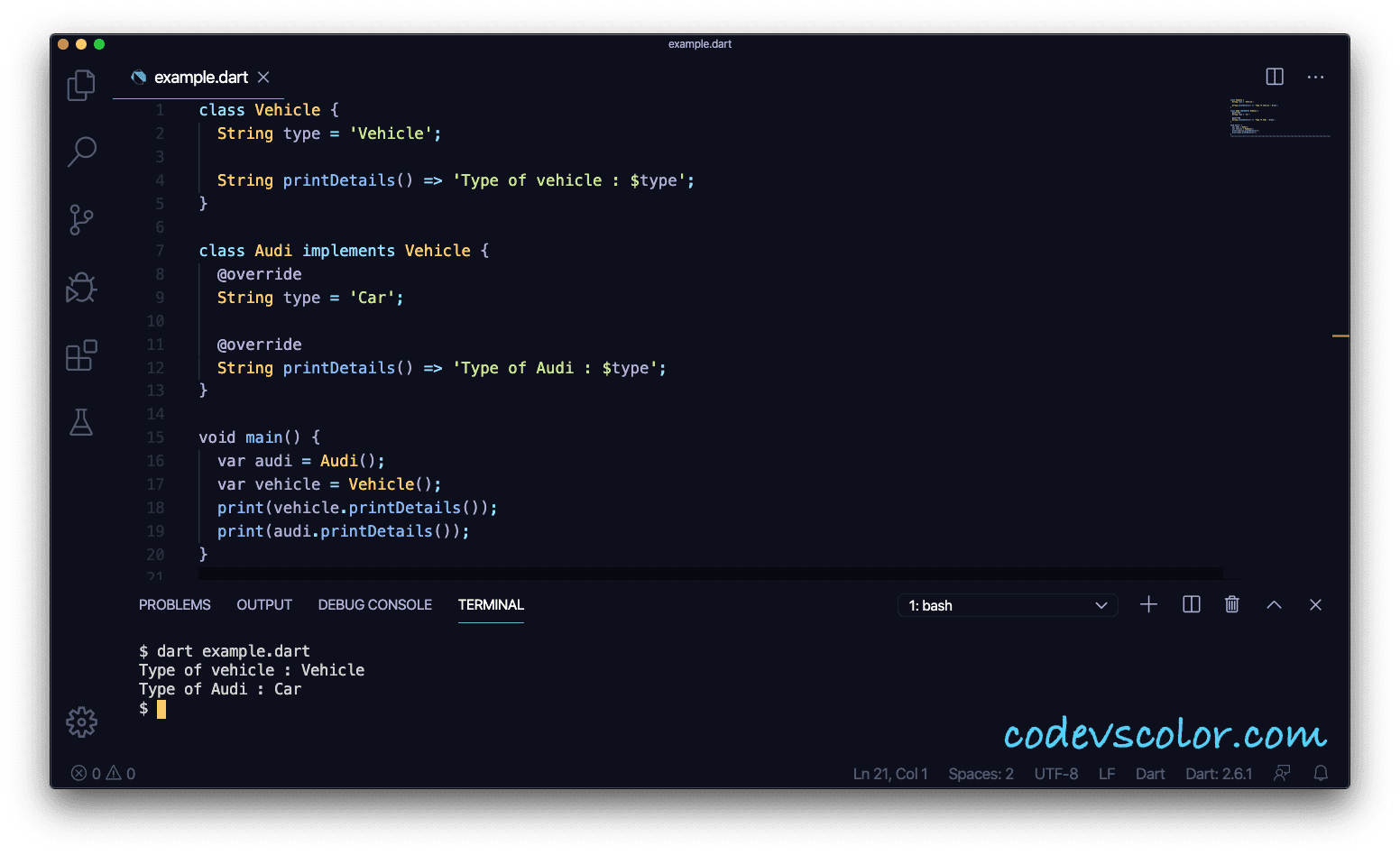Image resolution: width=1400 pixels, height=855 pixels.
Task: Click the orange marker in overview ruler
Action: point(1340,336)
